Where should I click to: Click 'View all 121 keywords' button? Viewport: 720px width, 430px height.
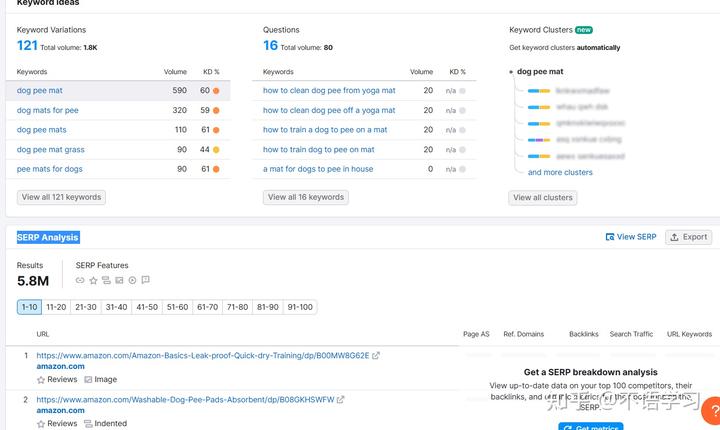(61, 197)
